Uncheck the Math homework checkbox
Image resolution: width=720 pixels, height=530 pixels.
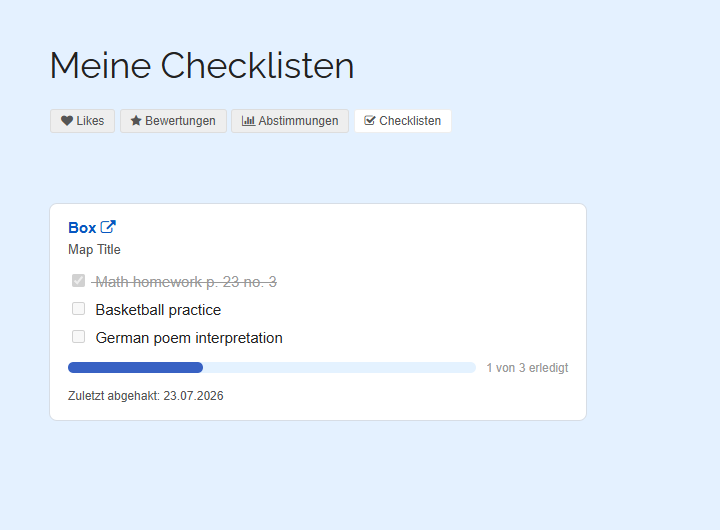click(79, 281)
